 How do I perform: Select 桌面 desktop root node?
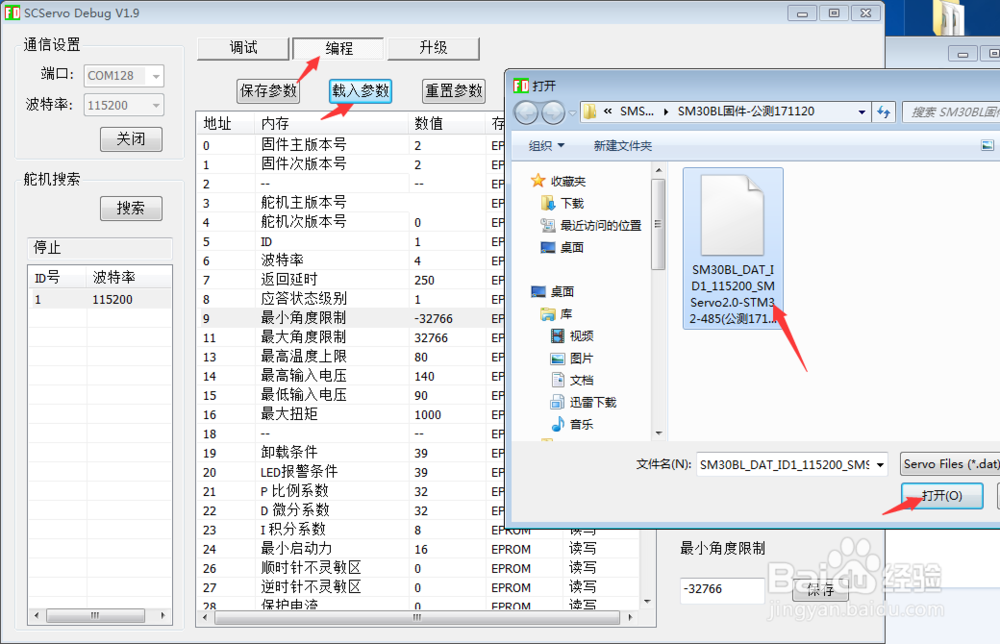(552, 292)
